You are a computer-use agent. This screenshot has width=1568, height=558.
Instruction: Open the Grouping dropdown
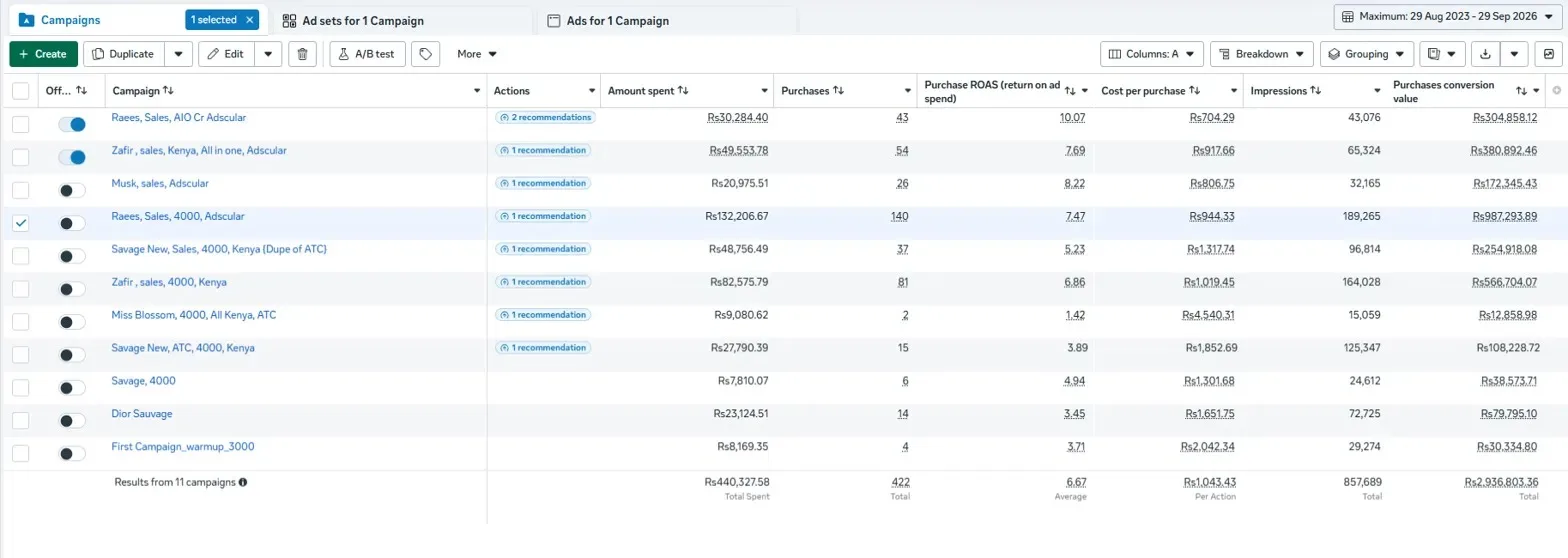click(1367, 54)
